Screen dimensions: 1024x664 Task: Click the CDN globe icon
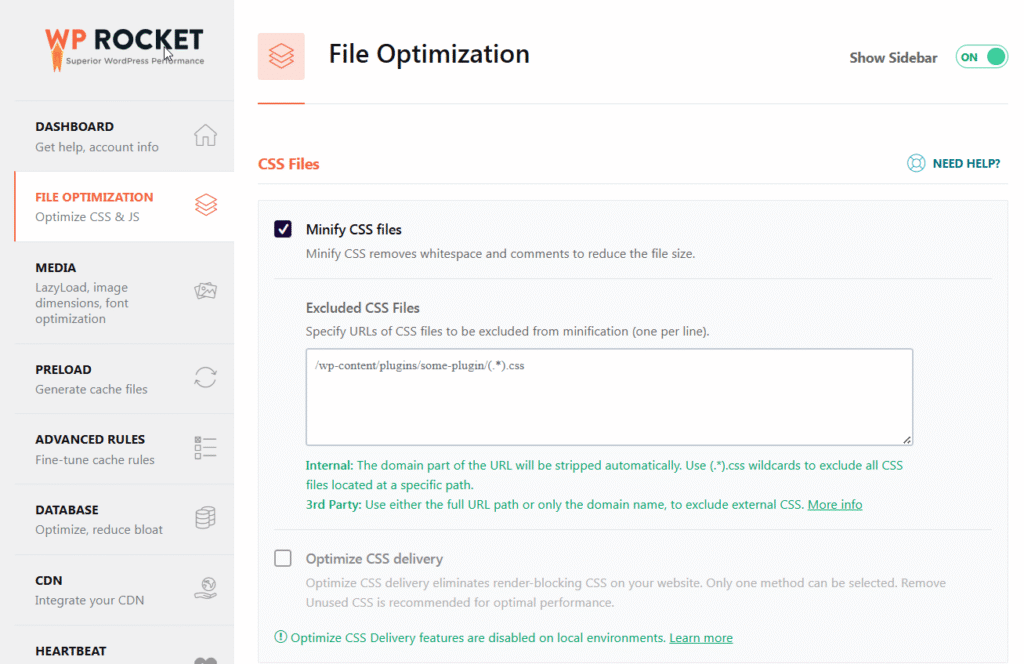coord(205,588)
